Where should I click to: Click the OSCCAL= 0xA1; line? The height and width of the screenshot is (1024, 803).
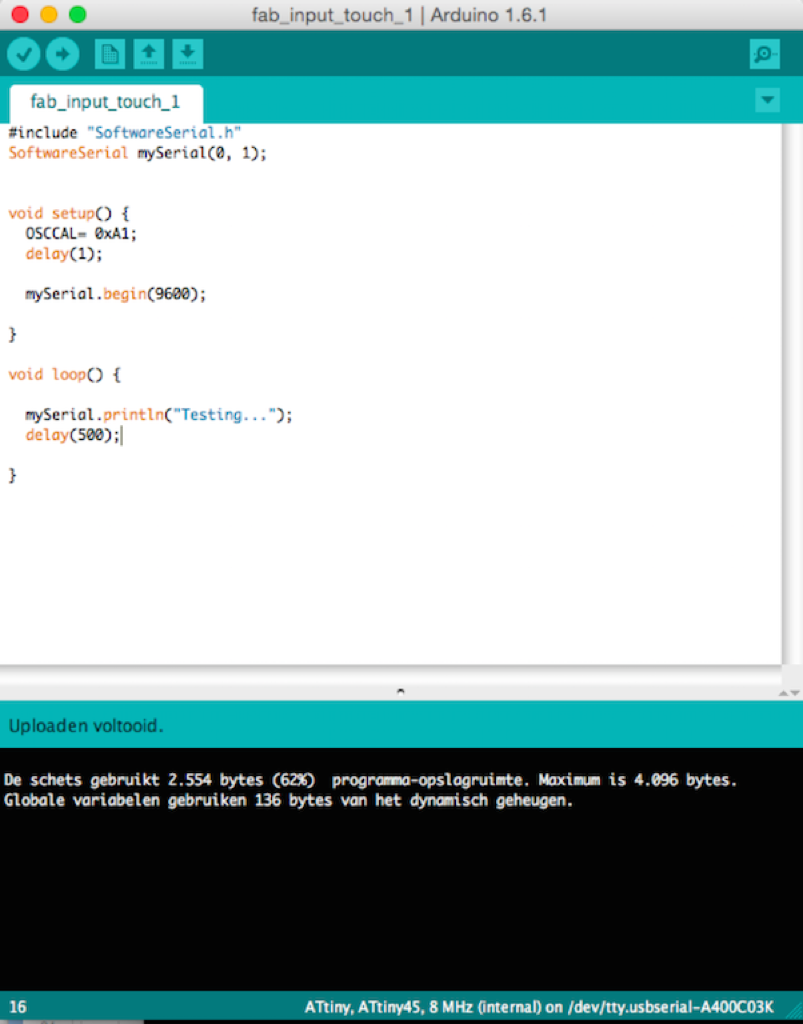pos(81,233)
